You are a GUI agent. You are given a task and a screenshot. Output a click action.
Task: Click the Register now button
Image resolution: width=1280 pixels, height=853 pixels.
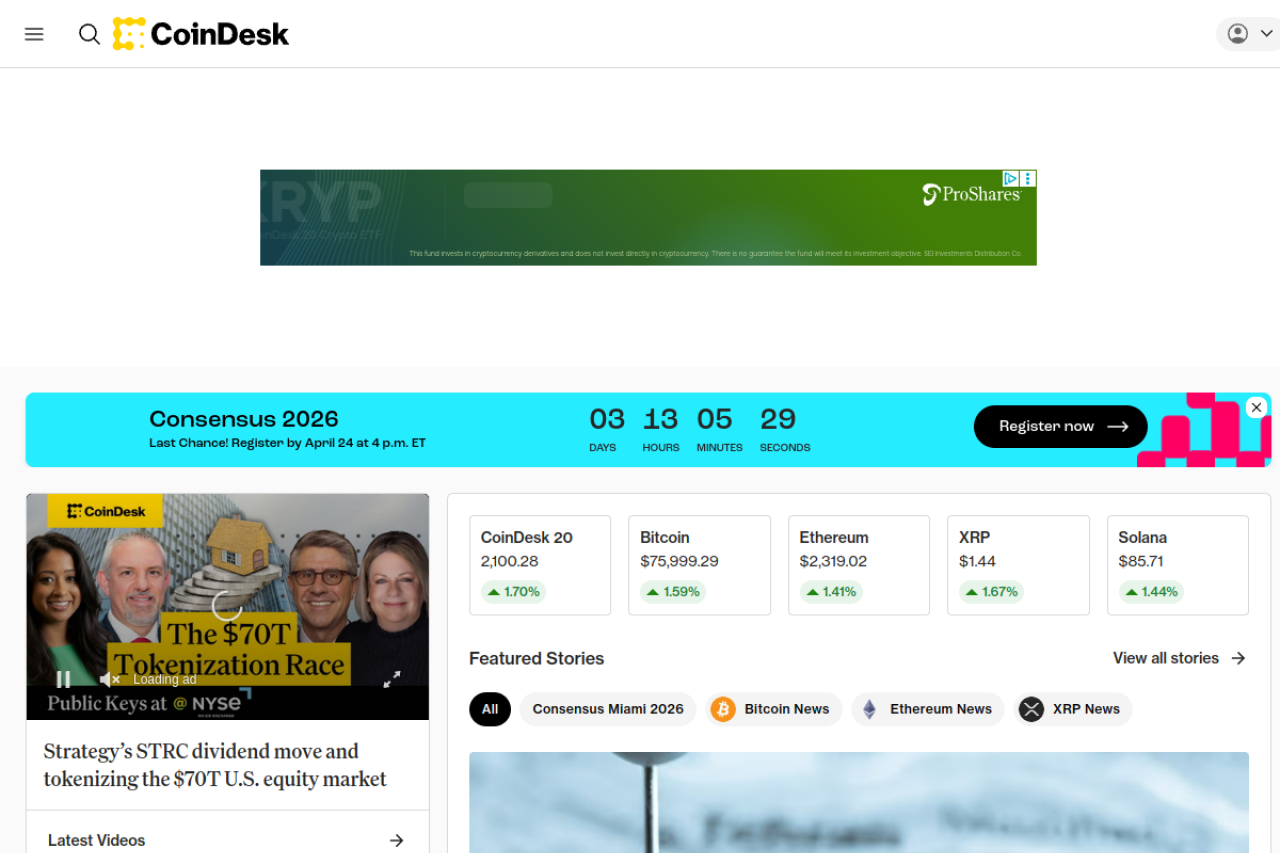(1060, 426)
